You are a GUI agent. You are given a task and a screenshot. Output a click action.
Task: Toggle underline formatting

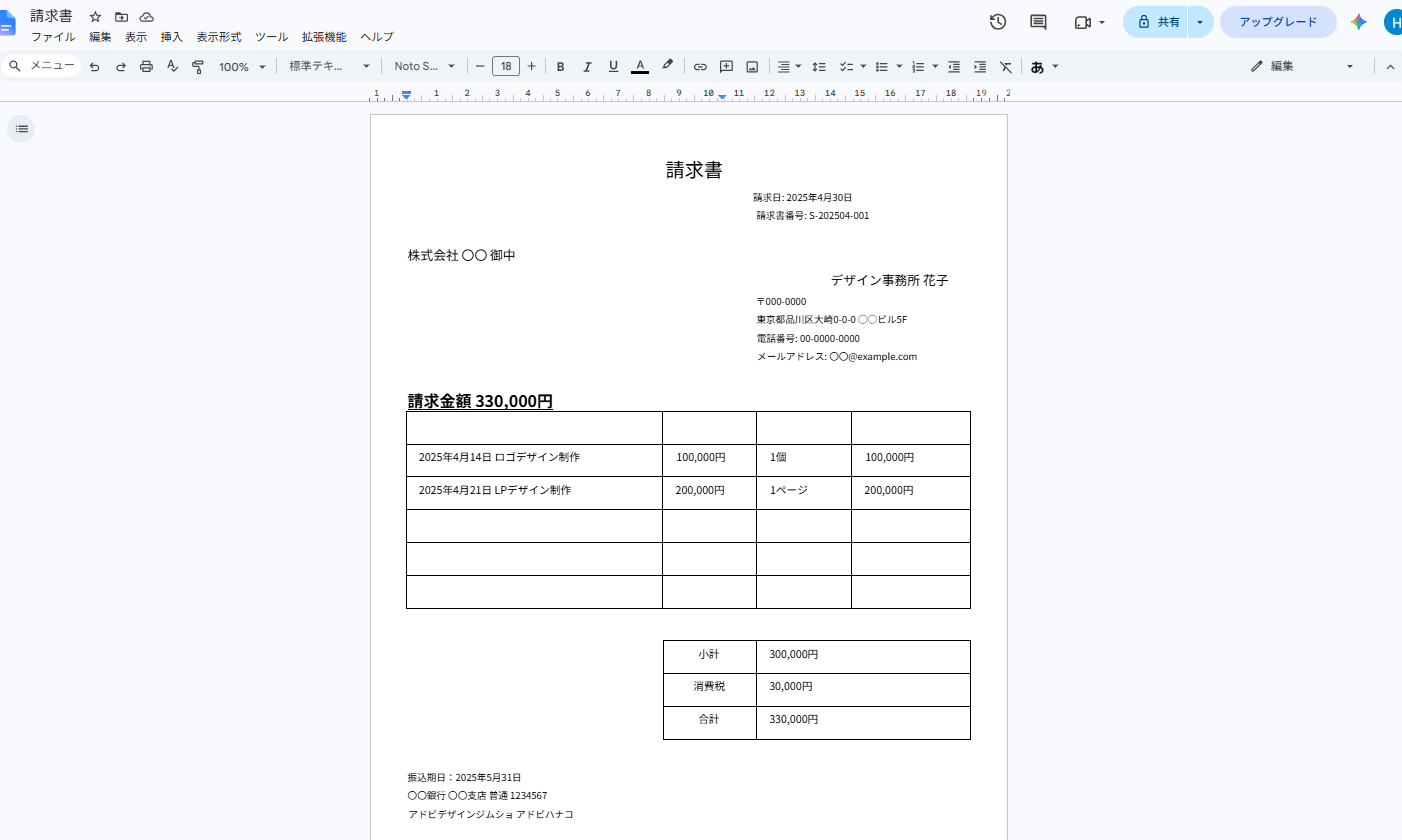613,67
